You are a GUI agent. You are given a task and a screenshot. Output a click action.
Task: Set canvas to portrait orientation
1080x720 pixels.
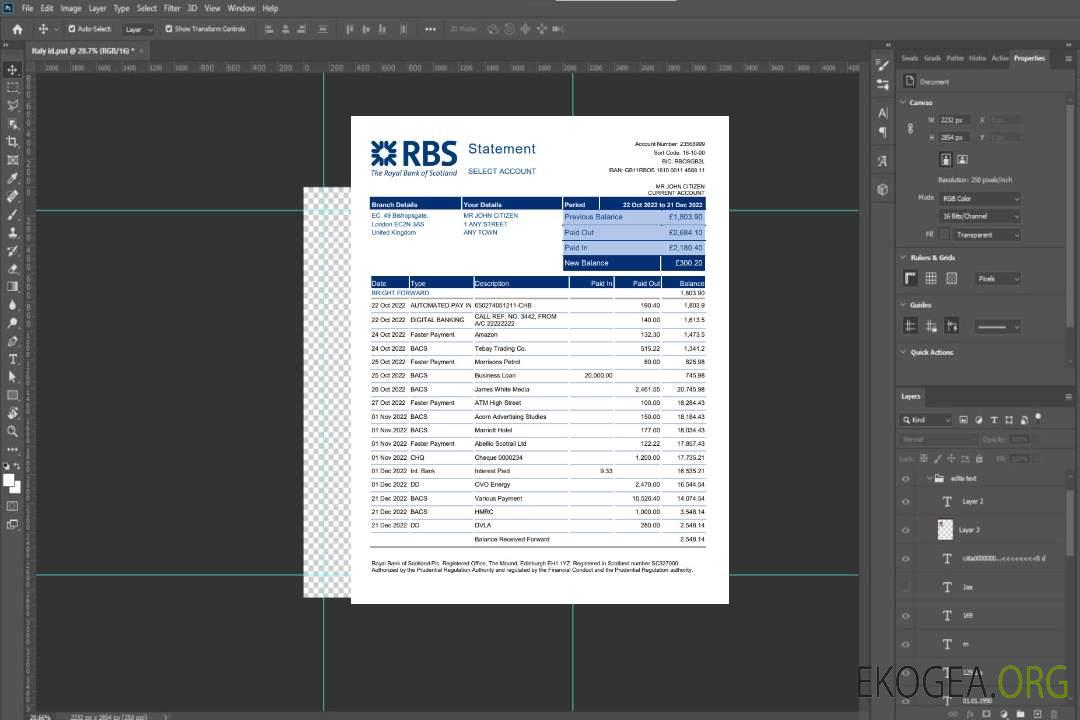click(x=946, y=159)
